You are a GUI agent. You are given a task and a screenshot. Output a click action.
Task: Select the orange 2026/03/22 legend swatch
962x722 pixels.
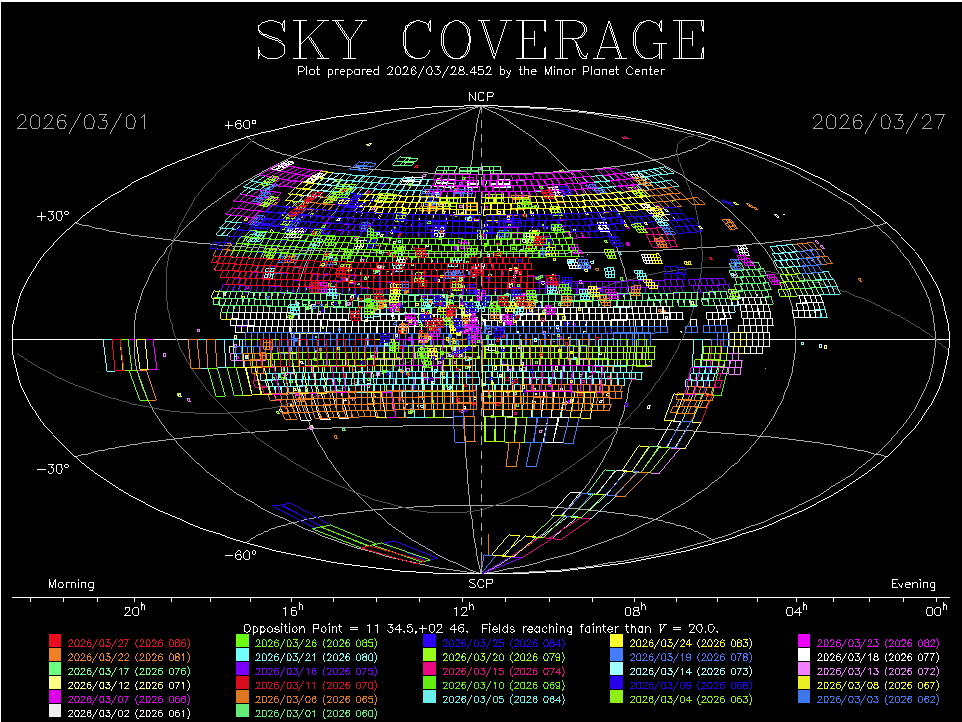[56, 656]
